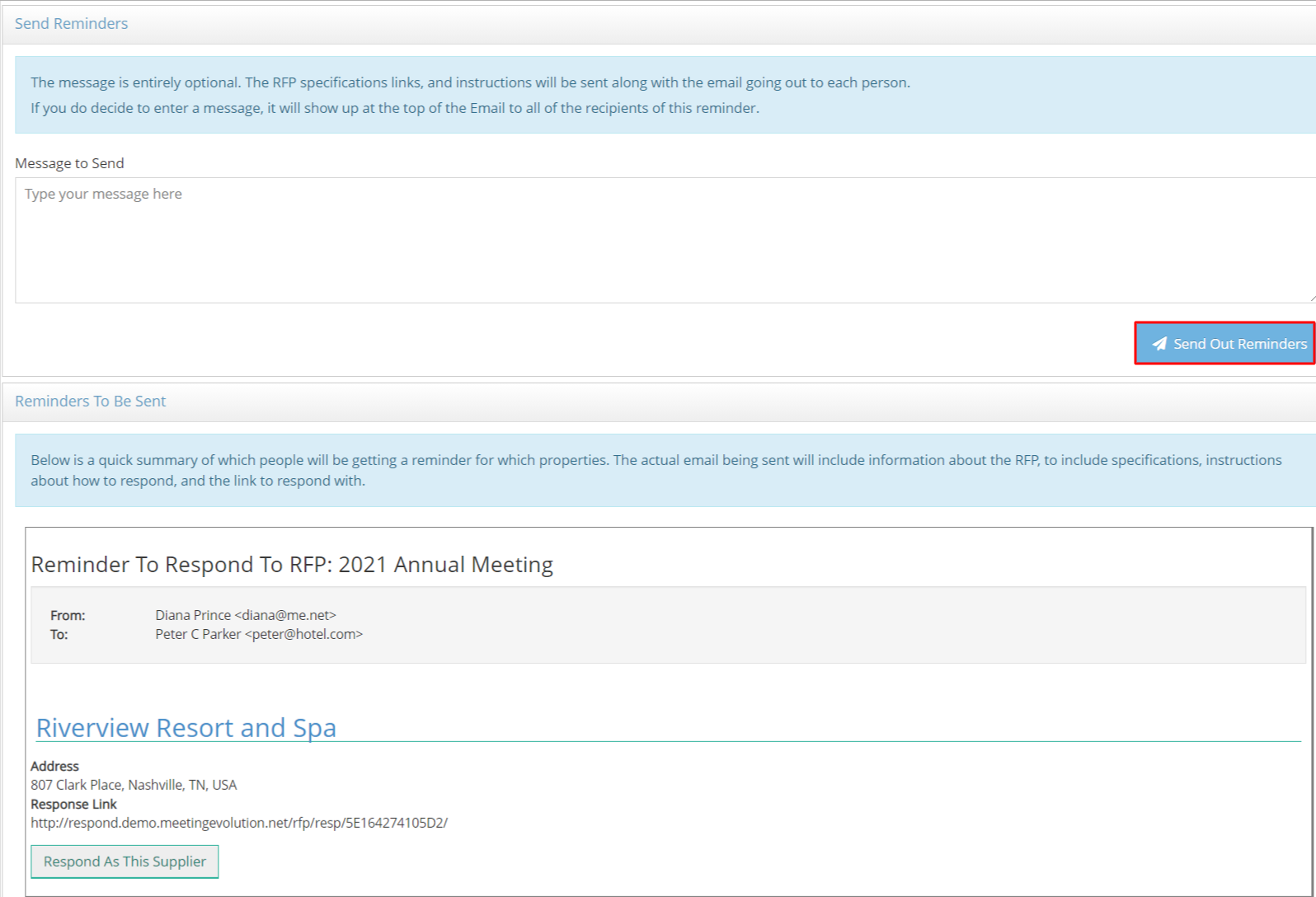Click the 'message is entirely optional' notice
This screenshot has width=1316, height=897.
(665, 95)
